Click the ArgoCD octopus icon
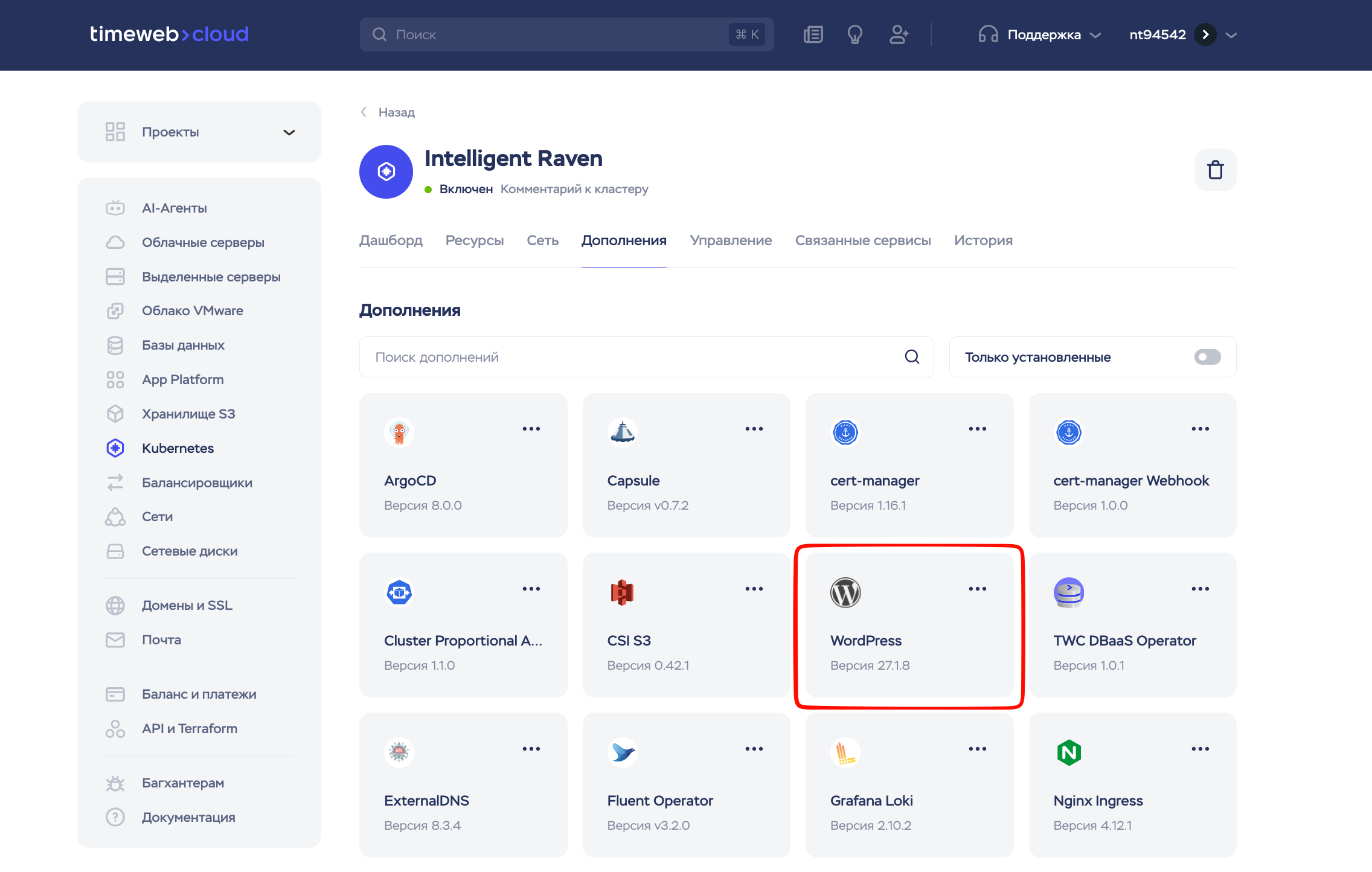This screenshot has height=872, width=1372. click(399, 432)
